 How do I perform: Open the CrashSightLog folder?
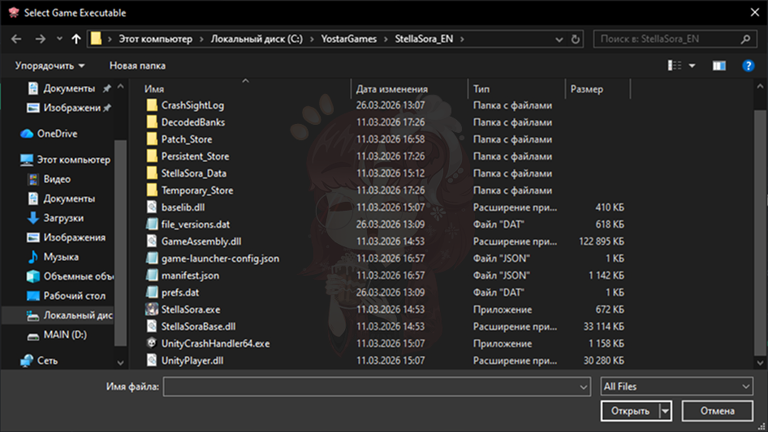point(192,105)
